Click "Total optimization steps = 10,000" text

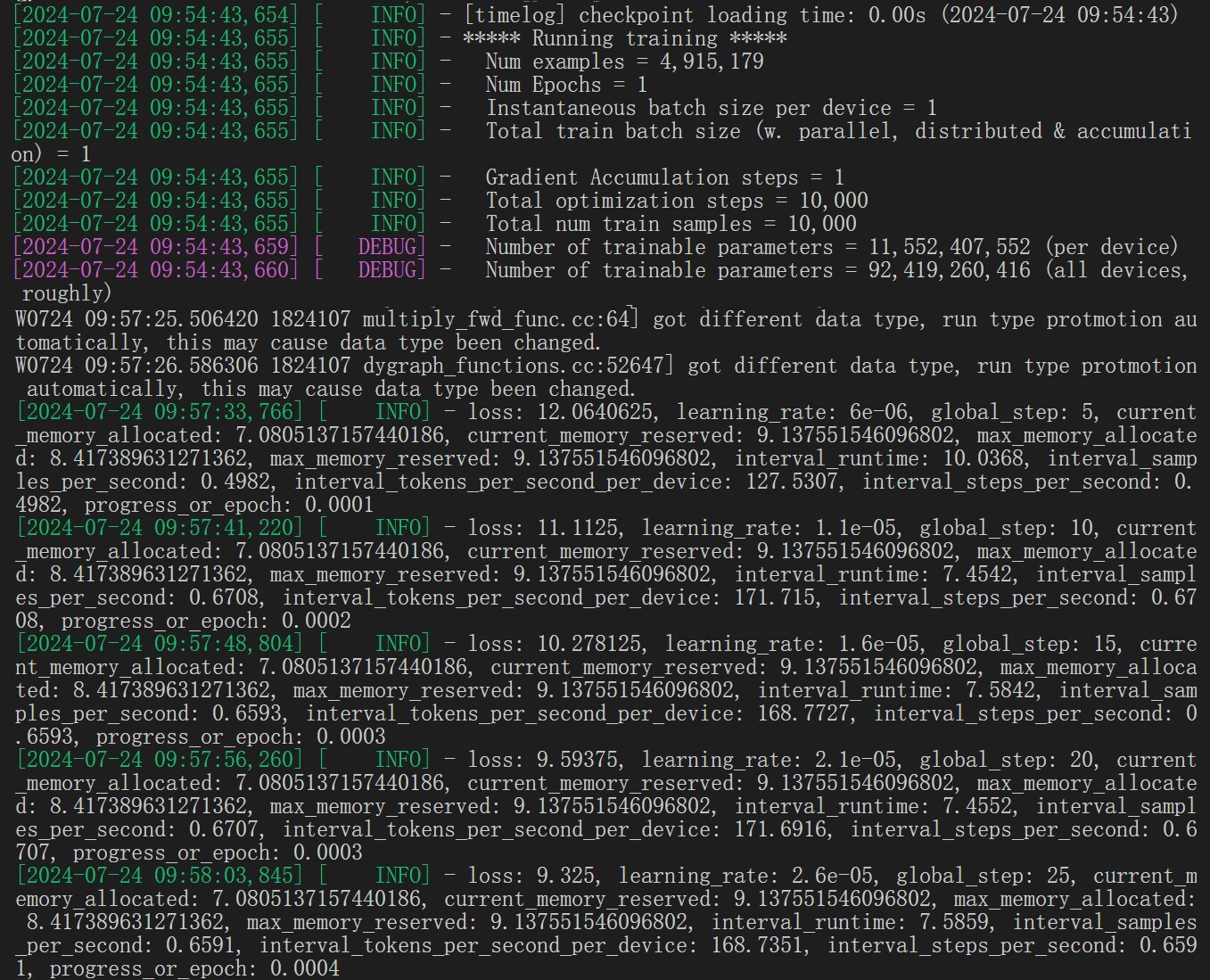coord(676,201)
